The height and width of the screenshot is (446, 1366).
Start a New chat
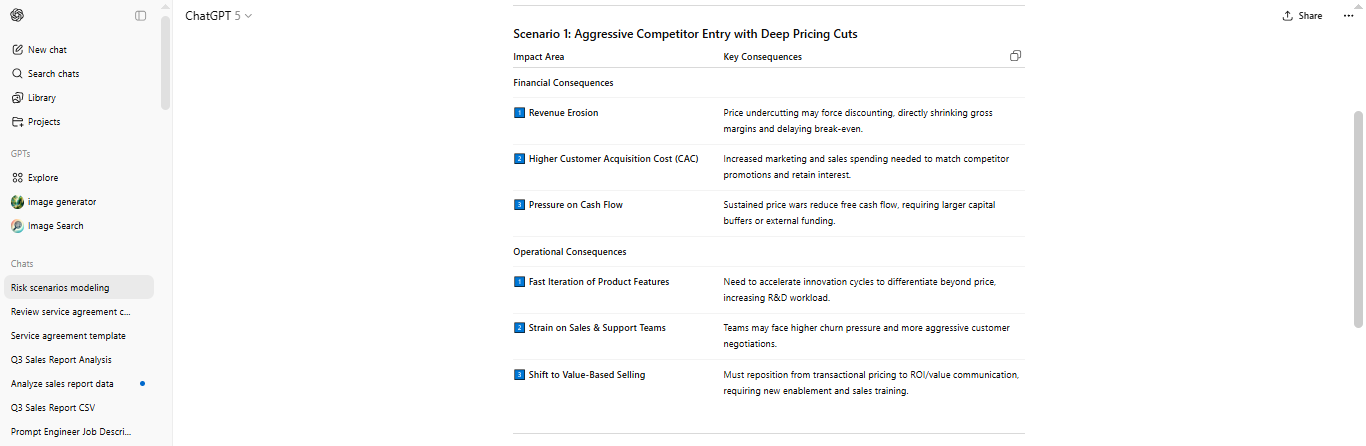[x=47, y=50]
